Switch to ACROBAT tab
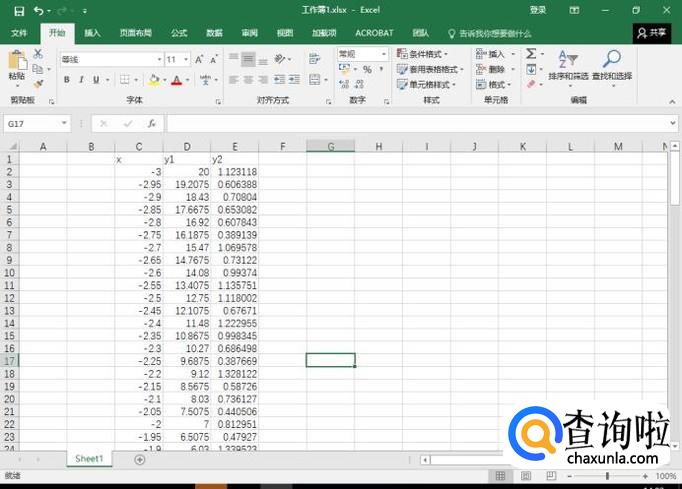The image size is (682, 489). click(374, 33)
